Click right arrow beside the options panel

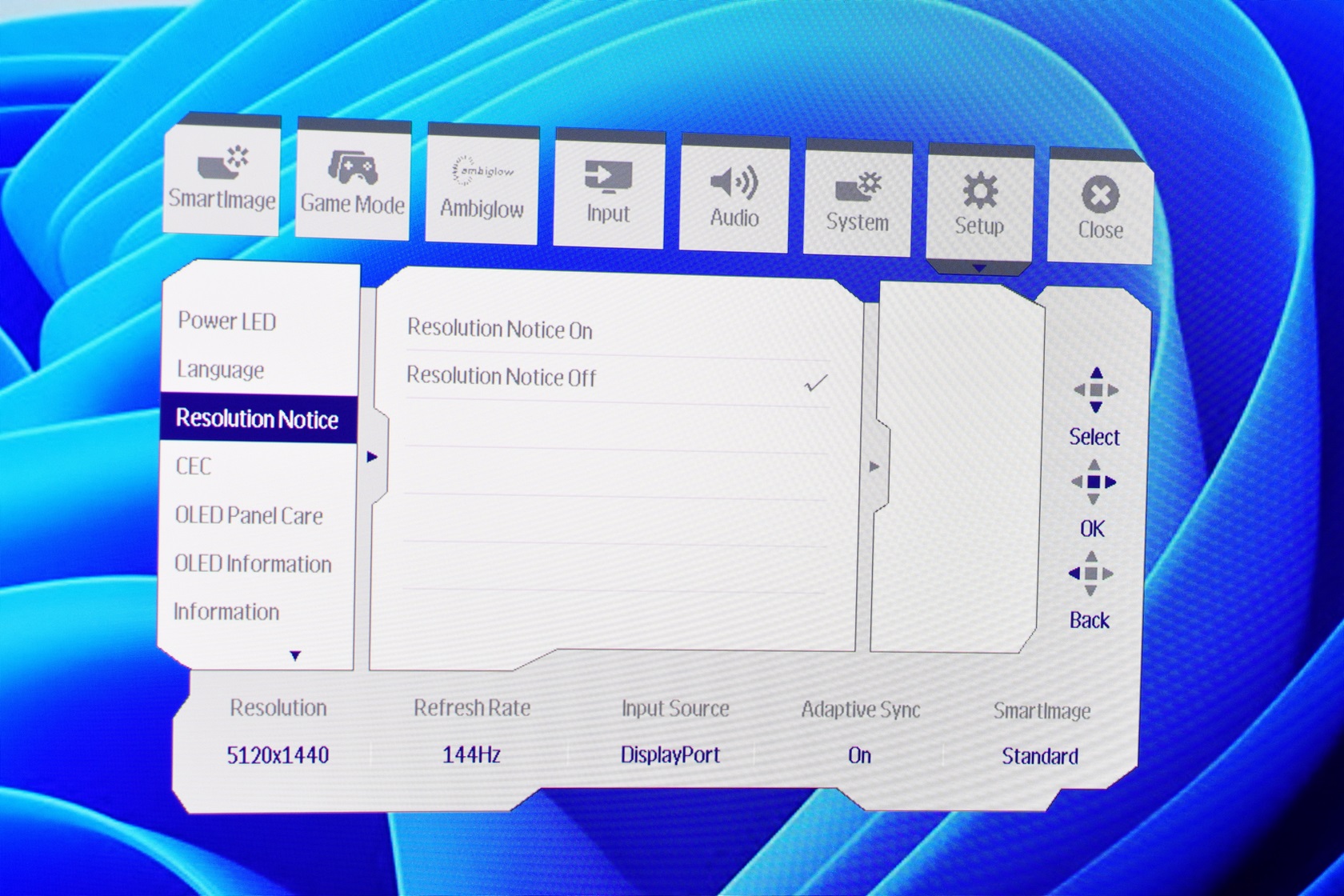click(874, 466)
